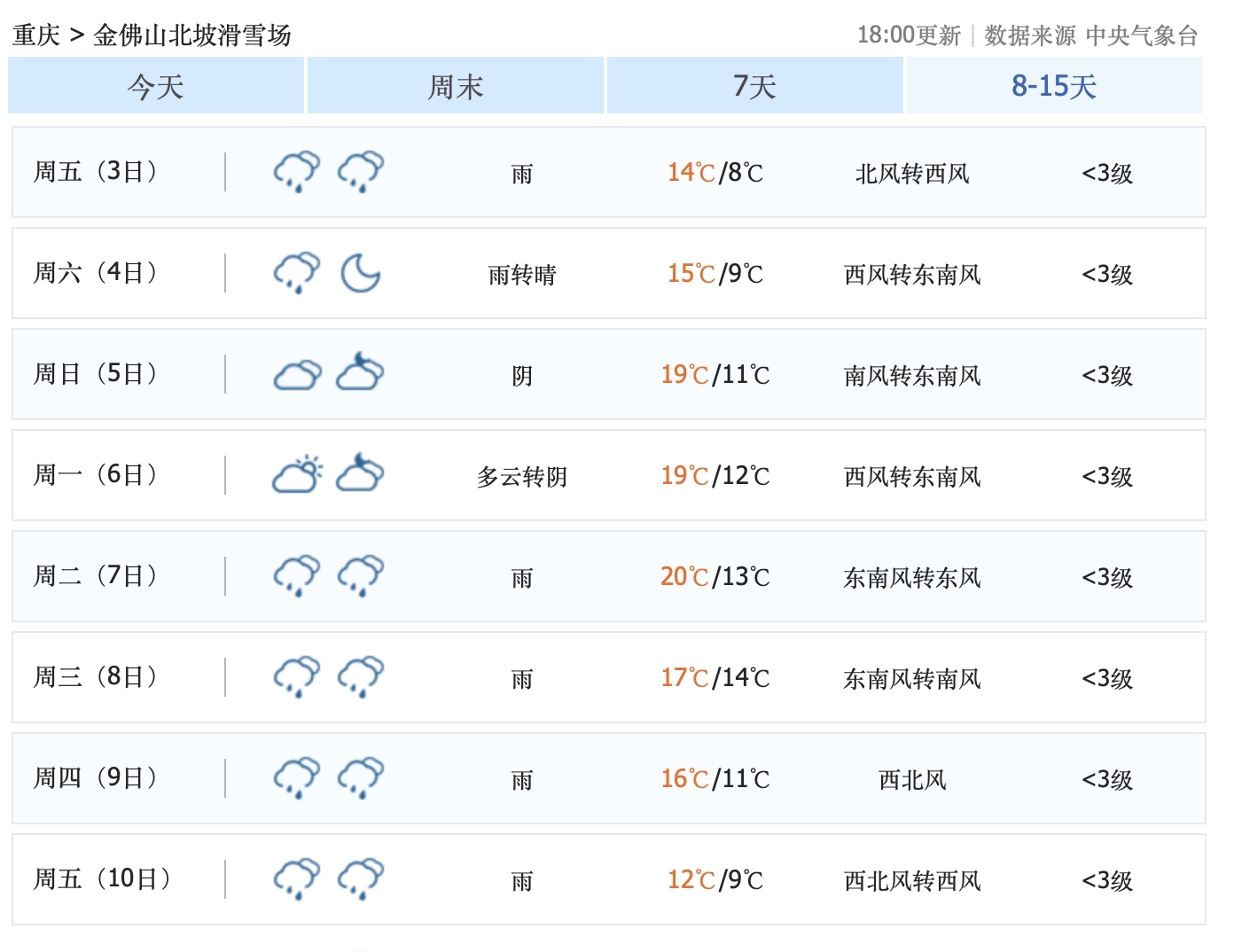Click the 雨转晴 weather description
This screenshot has height=952, width=1234.
click(522, 275)
